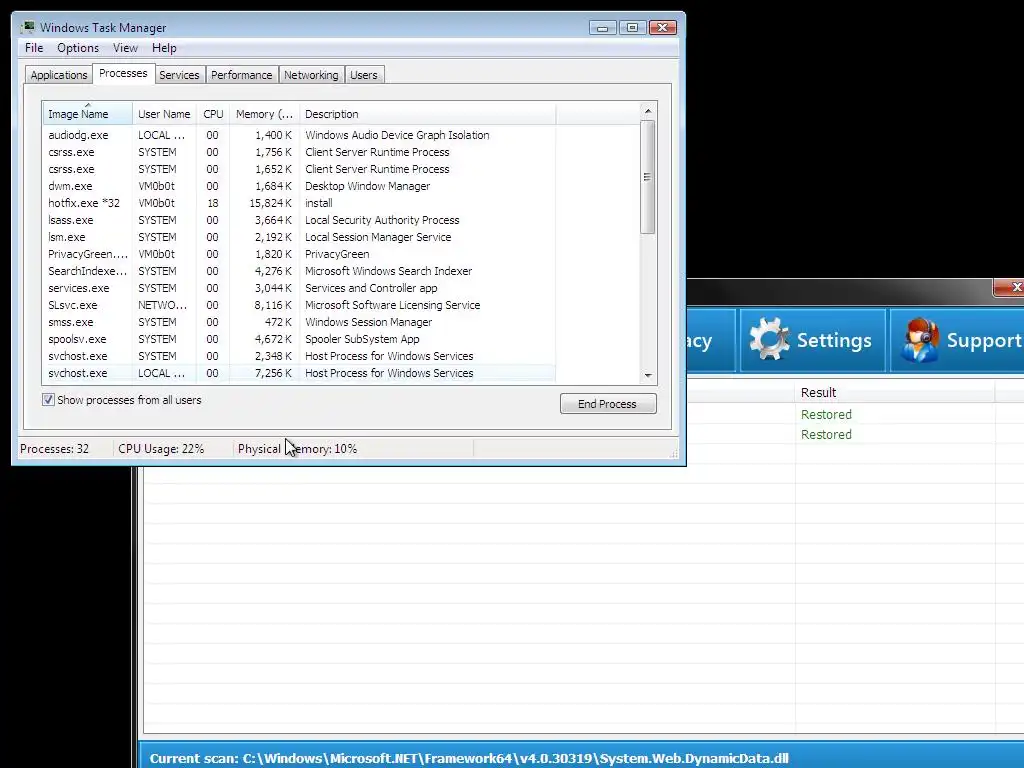The image size is (1024, 768).
Task: Switch to the Services tab
Action: [x=179, y=75]
